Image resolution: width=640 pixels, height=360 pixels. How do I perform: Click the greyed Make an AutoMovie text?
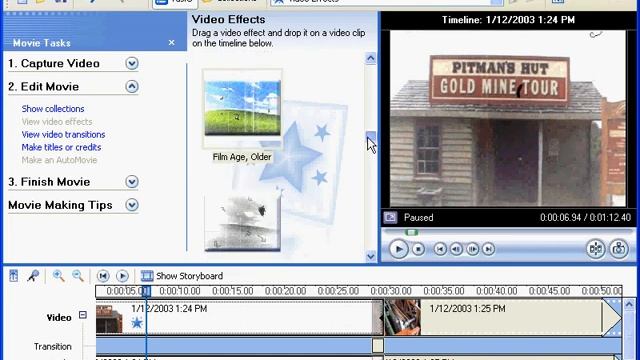(59, 160)
